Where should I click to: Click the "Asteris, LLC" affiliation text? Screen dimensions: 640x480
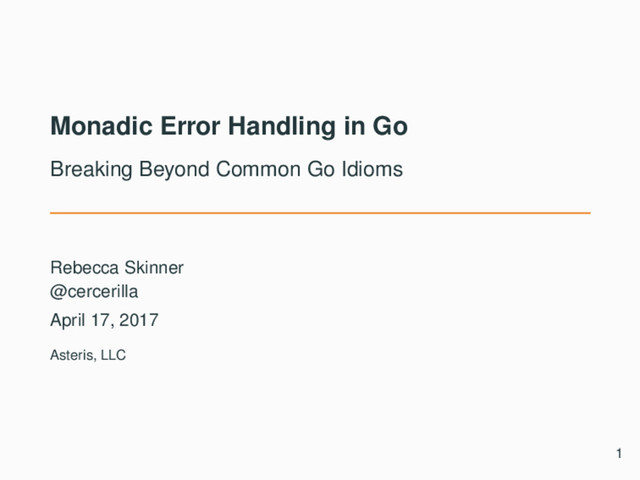coord(88,354)
